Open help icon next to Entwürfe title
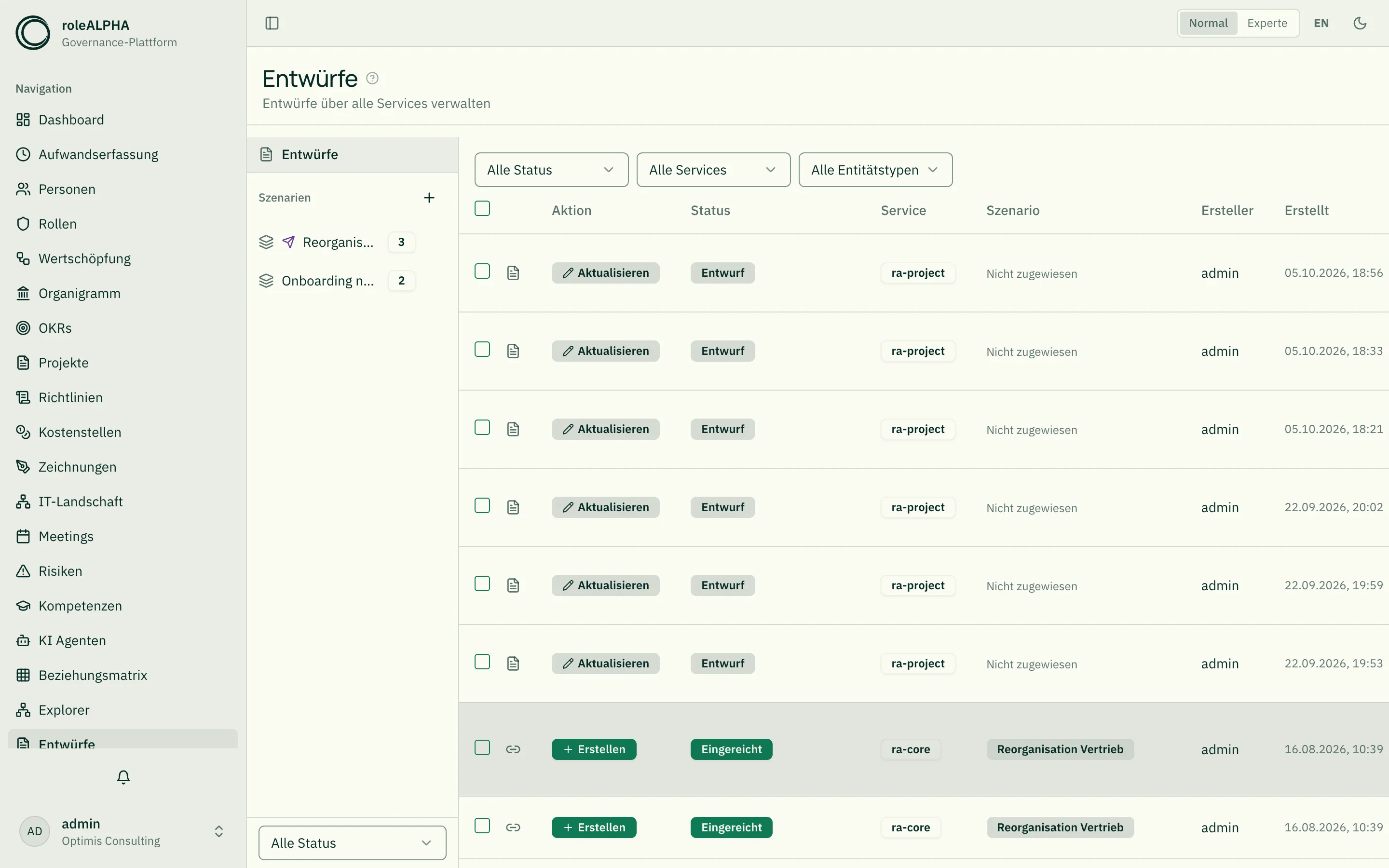 pyautogui.click(x=372, y=78)
